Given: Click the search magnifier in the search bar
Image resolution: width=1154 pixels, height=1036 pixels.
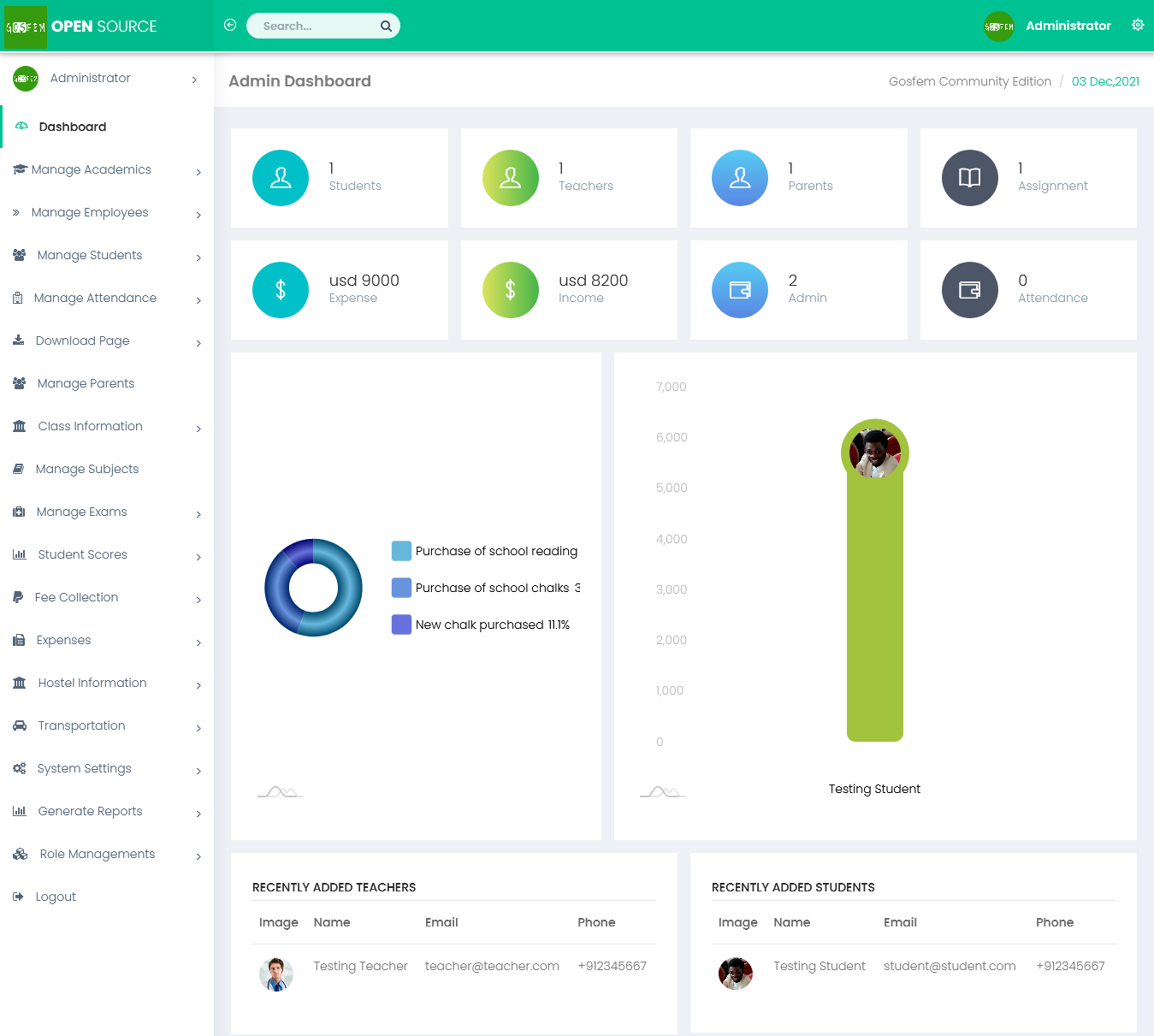Looking at the screenshot, I should coord(386,26).
